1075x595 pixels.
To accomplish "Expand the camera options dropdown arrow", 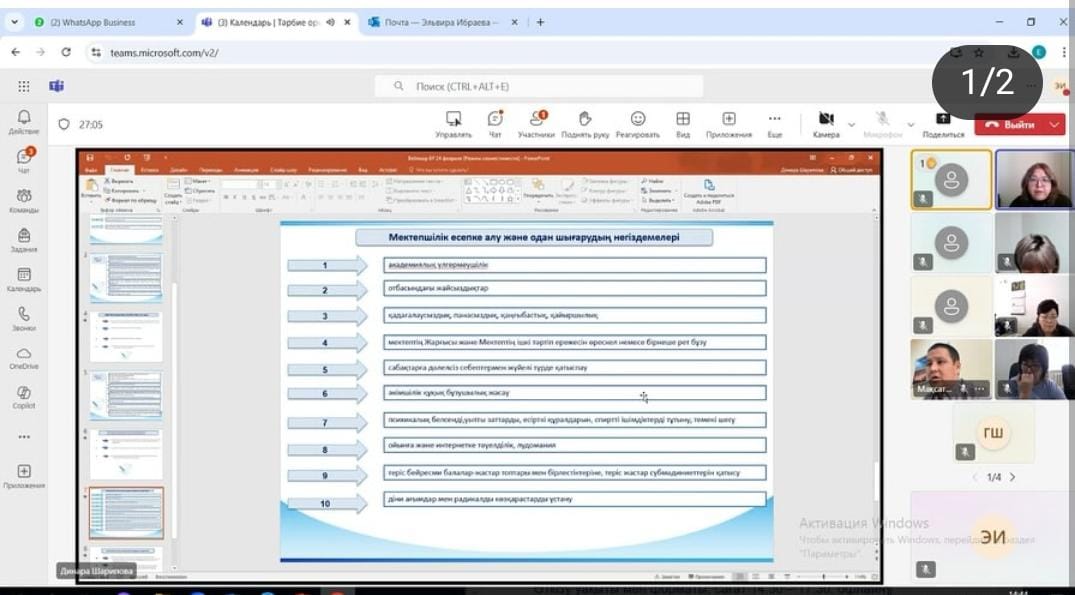I will pos(851,125).
